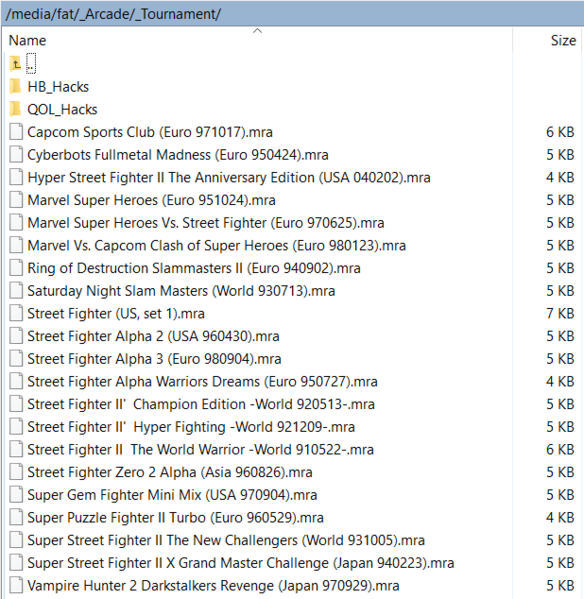Select 'Super Street Fighter II X Grand Master Challenge' name
This screenshot has height=599, width=584.
241,563
